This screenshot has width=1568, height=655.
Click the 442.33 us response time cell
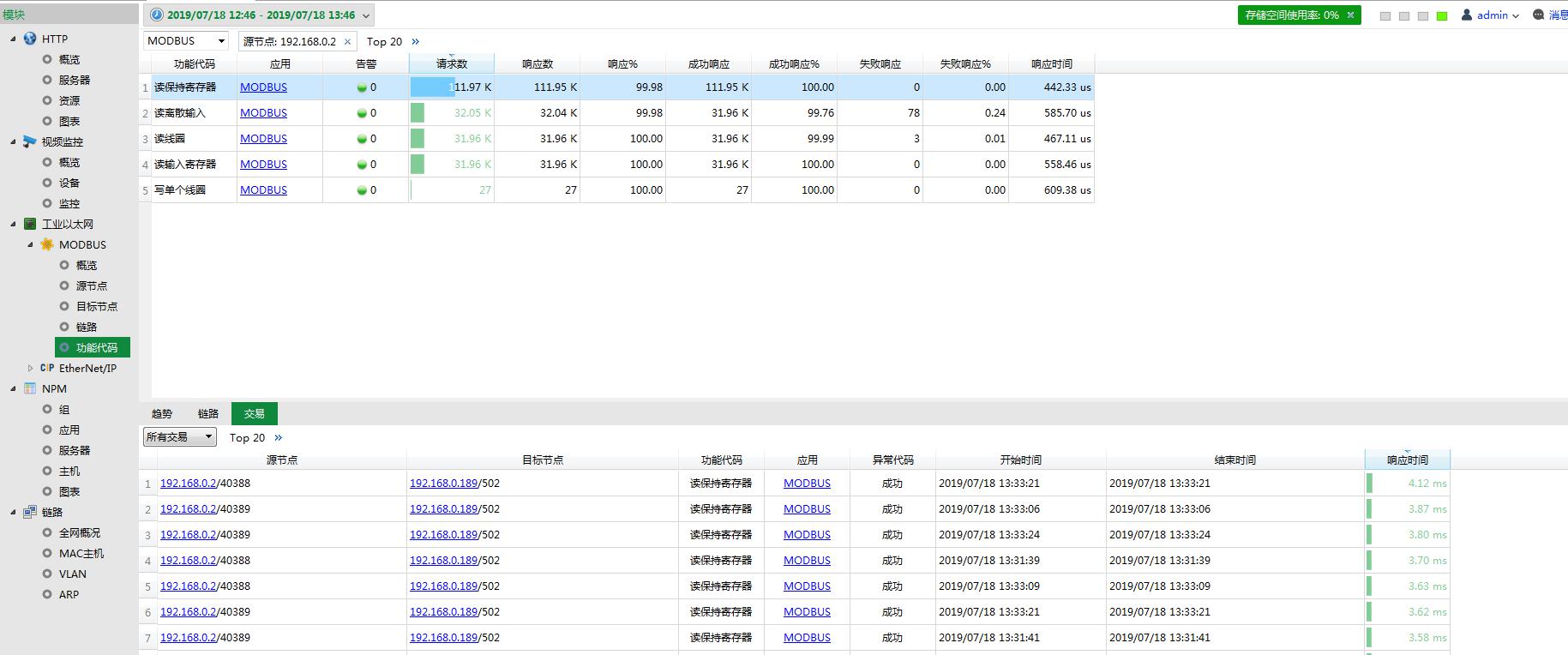point(1052,87)
